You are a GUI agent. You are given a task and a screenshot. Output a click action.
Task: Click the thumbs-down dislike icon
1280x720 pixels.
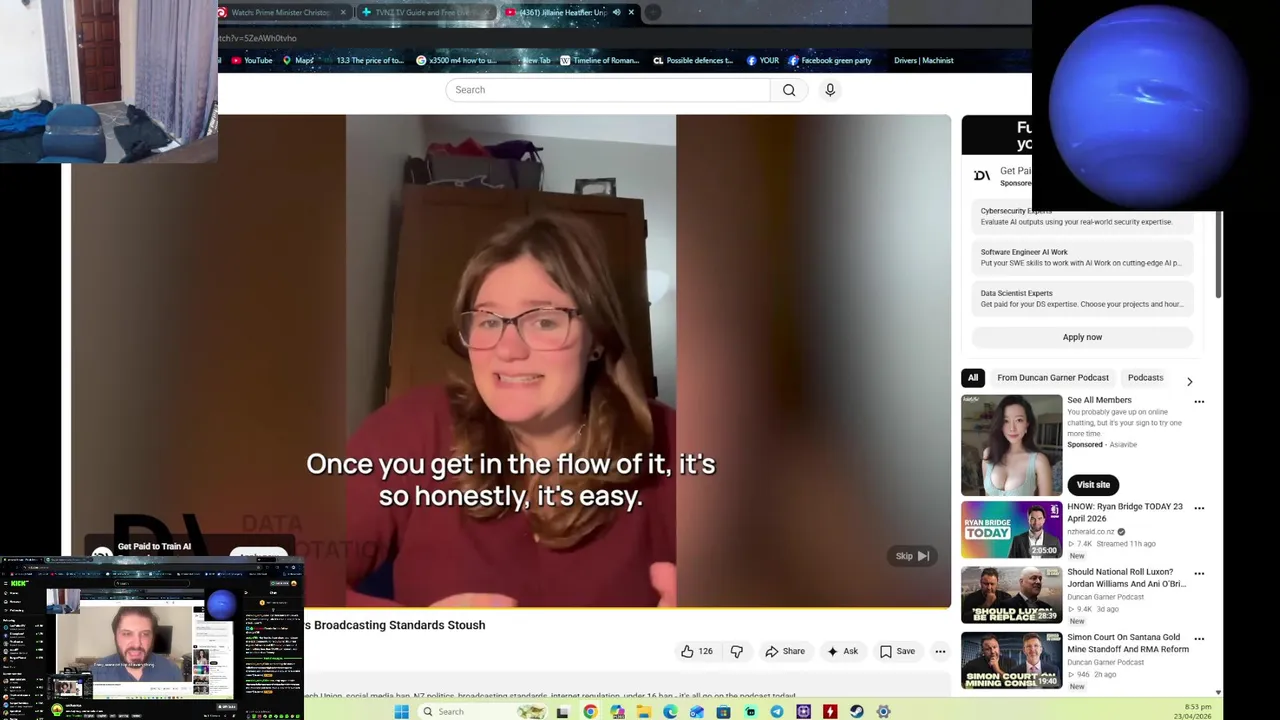(737, 651)
